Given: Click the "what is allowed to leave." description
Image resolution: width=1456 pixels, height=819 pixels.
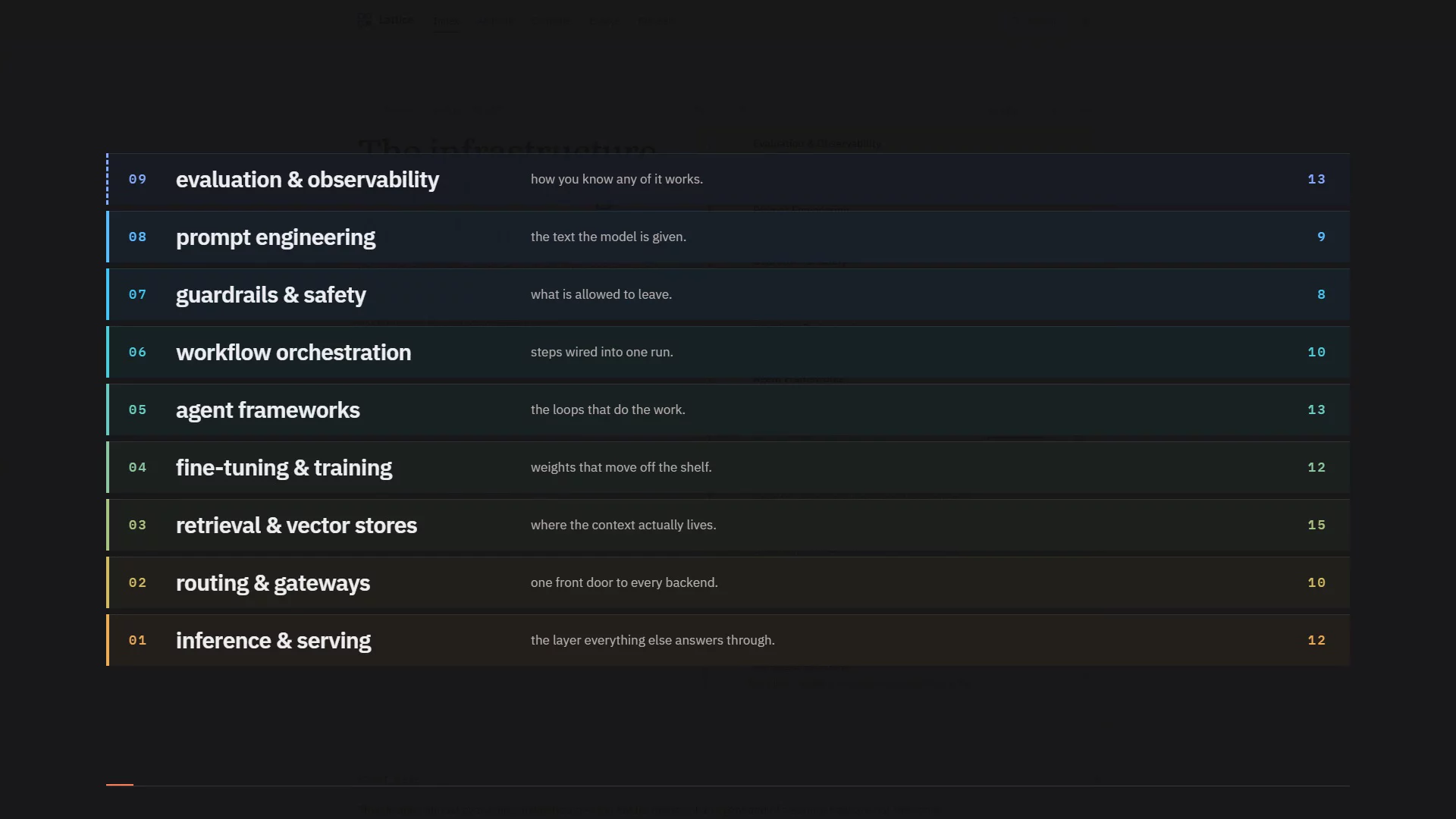Looking at the screenshot, I should [601, 294].
